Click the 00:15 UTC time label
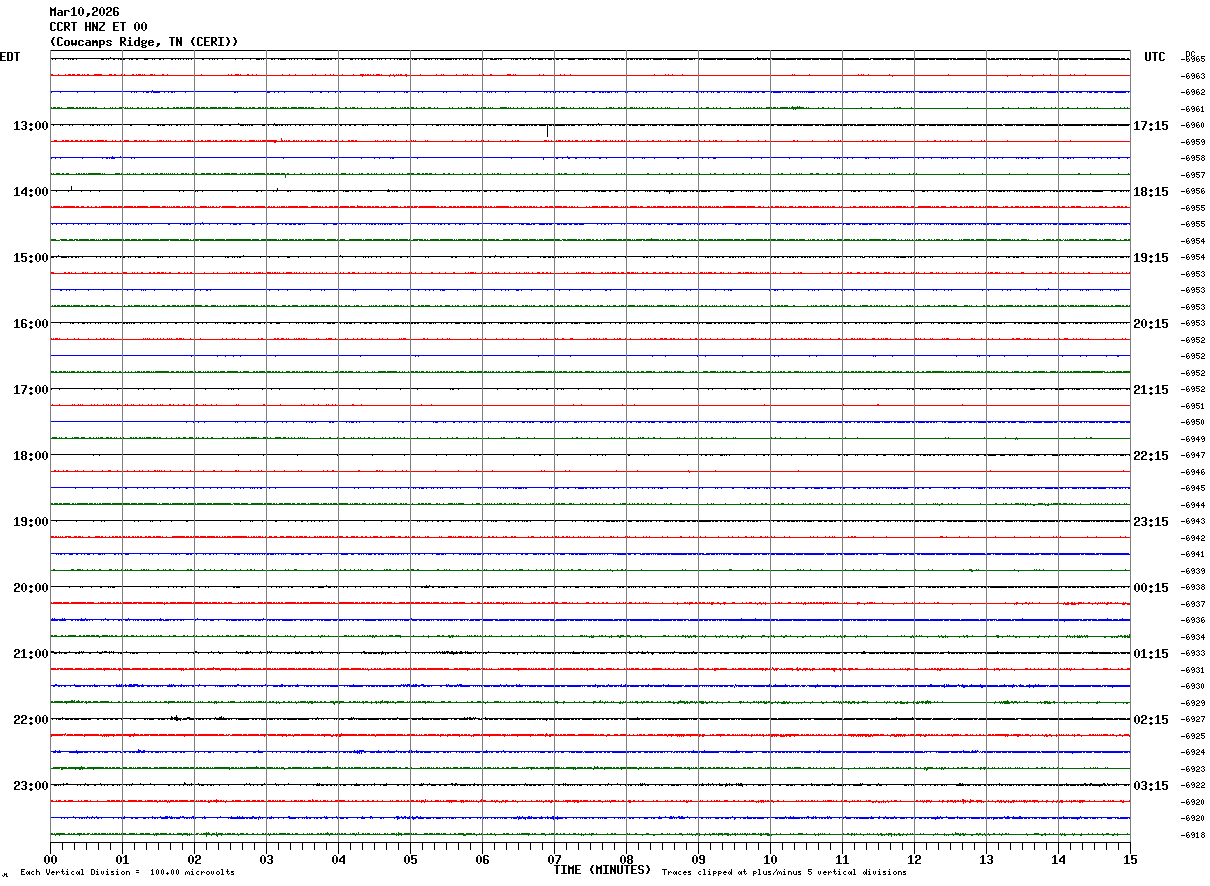The image size is (1210, 886). (x=1151, y=588)
